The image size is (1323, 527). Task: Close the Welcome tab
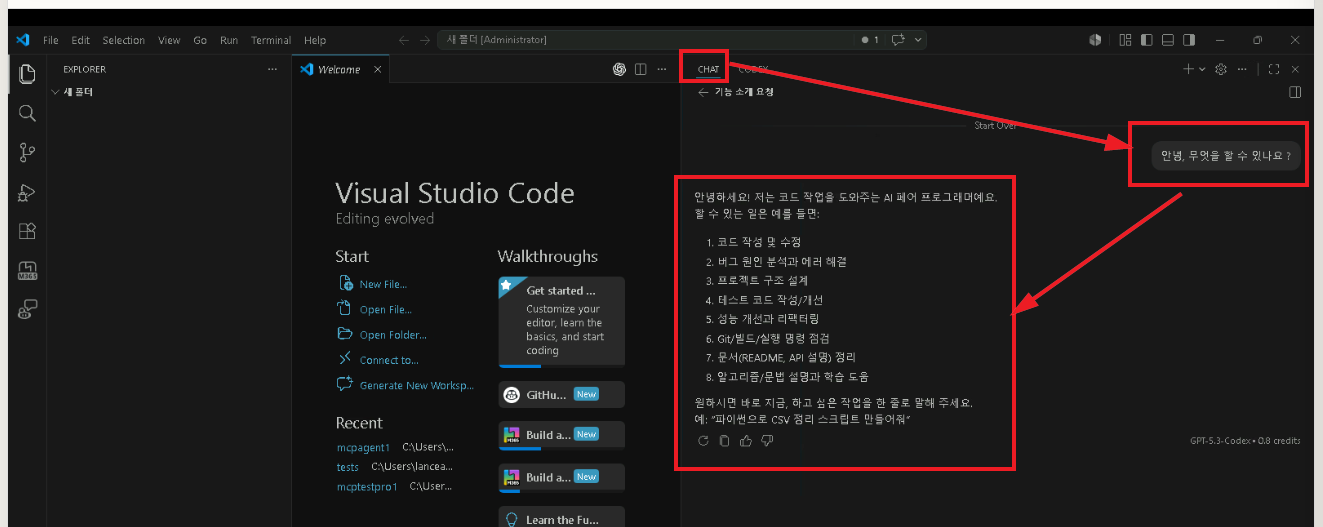tap(377, 69)
